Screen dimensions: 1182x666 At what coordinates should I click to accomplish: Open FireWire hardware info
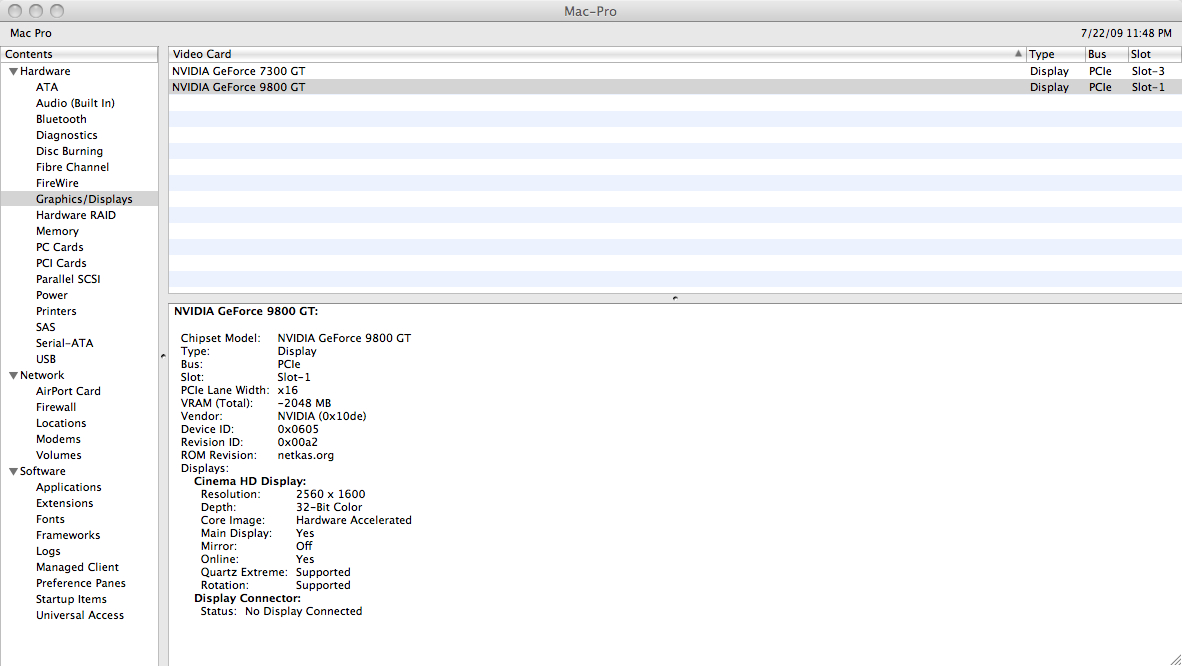coord(57,183)
